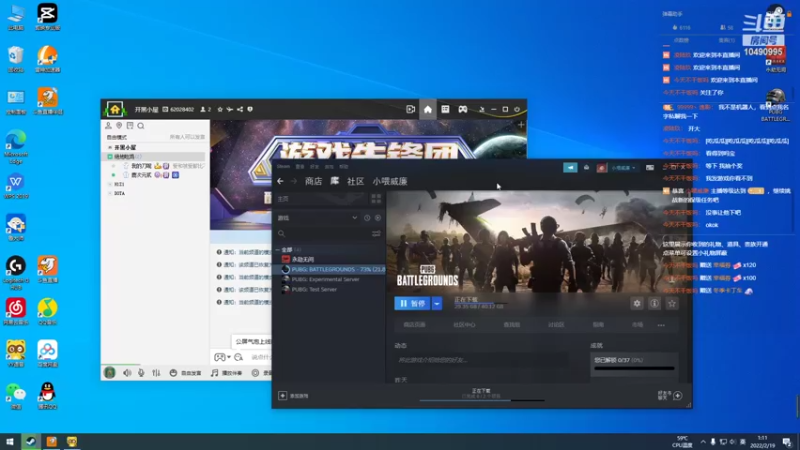
Task: Open PUBG game settings gear icon
Action: pos(637,304)
